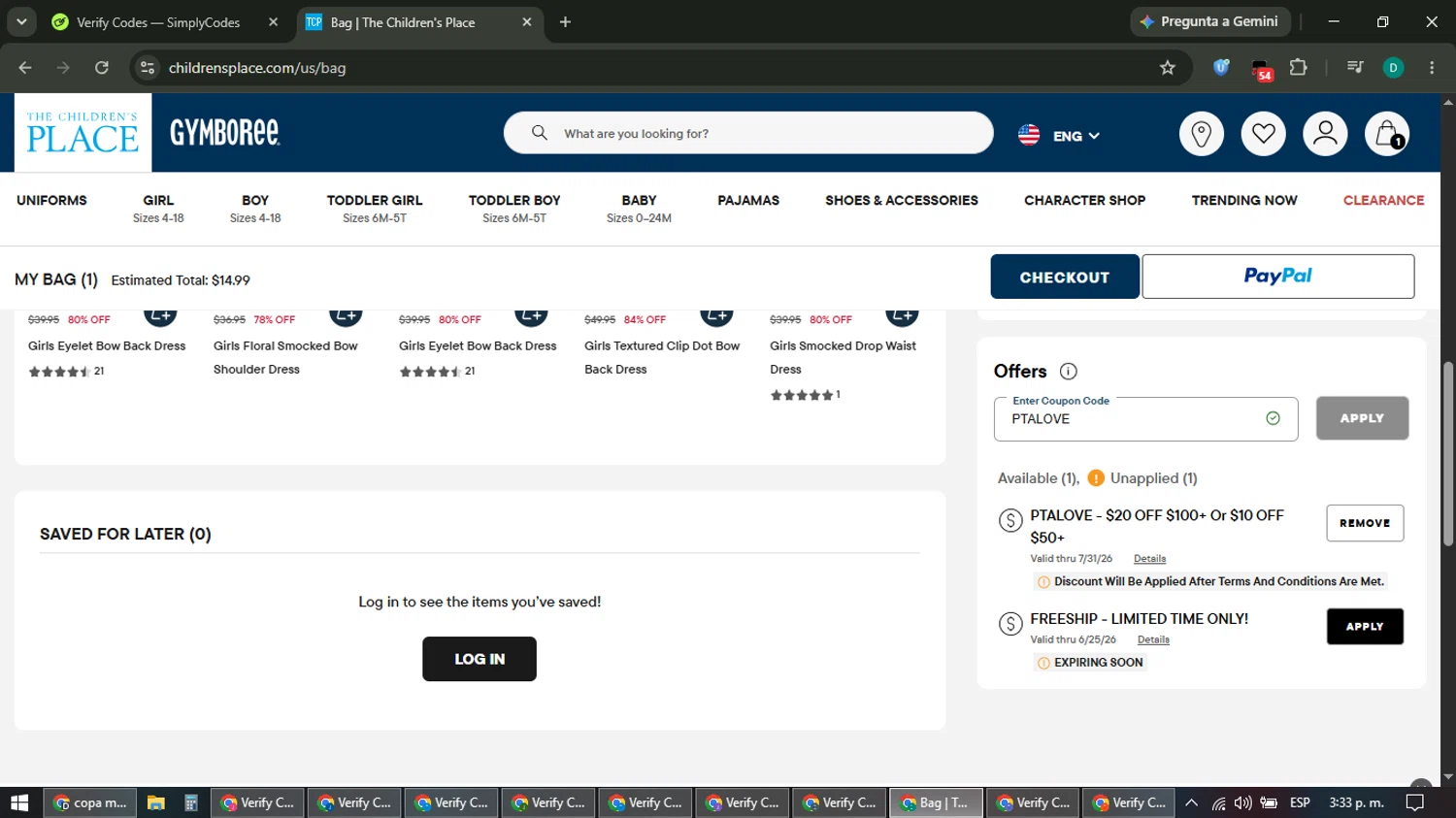The image size is (1456, 818).
Task: Open the tab search dropdown arrow
Action: point(21,21)
